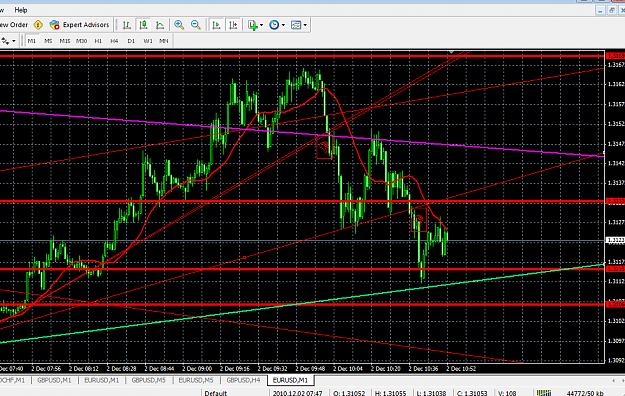Click the left chart-tabs scroll arrow

click(613, 380)
